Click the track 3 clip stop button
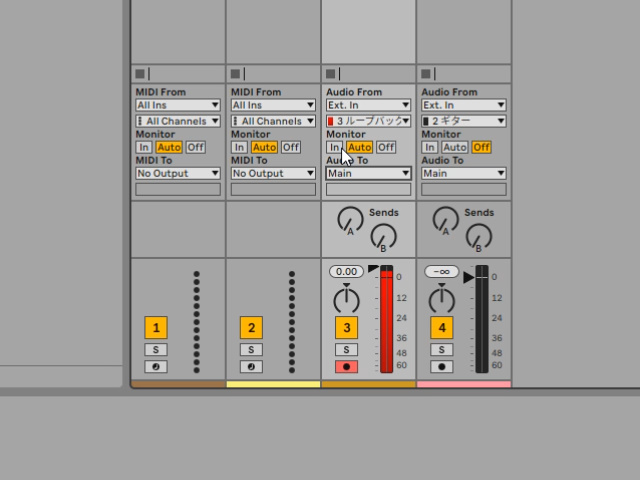640x480 pixels. [x=331, y=74]
